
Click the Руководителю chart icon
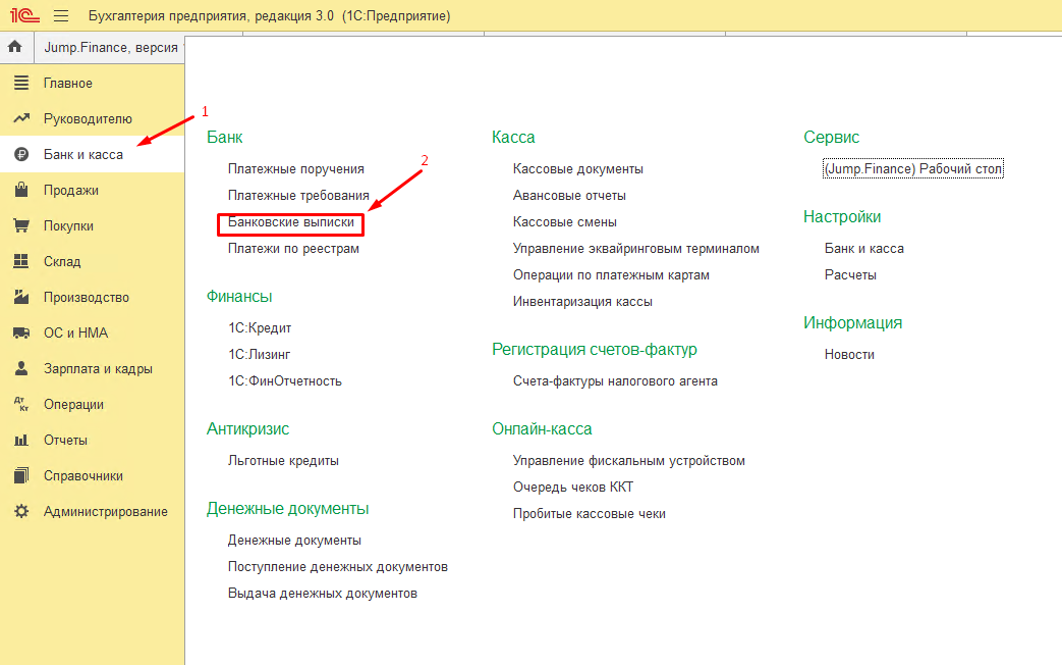coord(21,119)
